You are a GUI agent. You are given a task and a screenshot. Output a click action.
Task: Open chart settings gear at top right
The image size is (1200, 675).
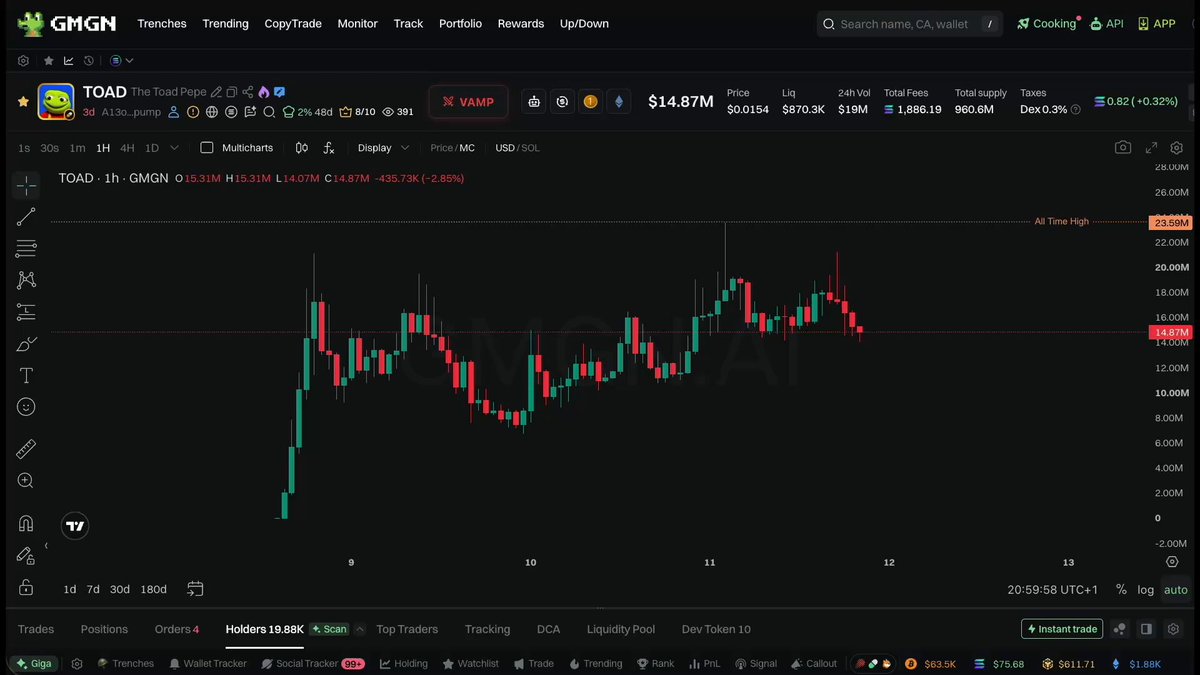pyautogui.click(x=1177, y=148)
